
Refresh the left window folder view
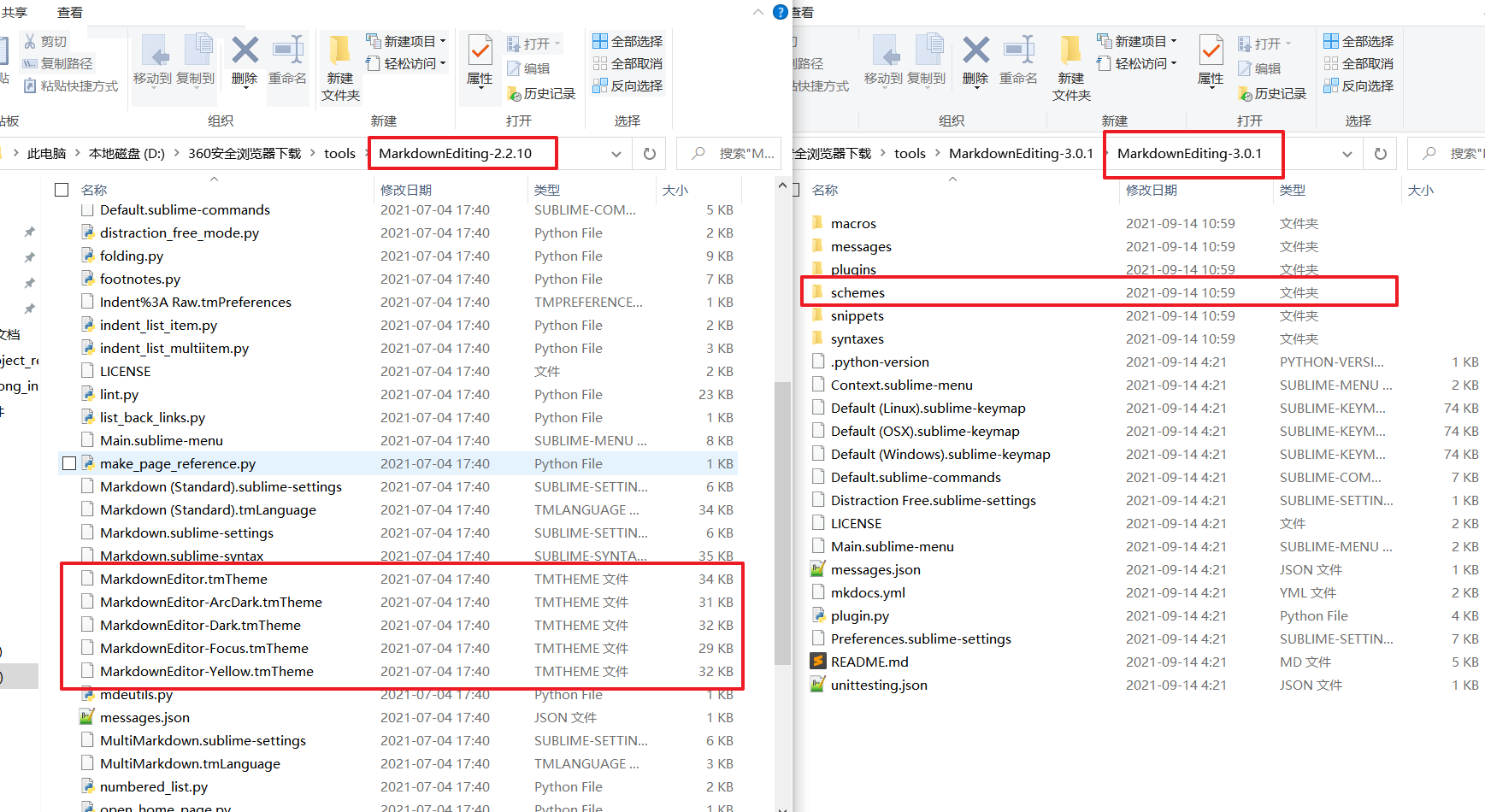[x=650, y=154]
